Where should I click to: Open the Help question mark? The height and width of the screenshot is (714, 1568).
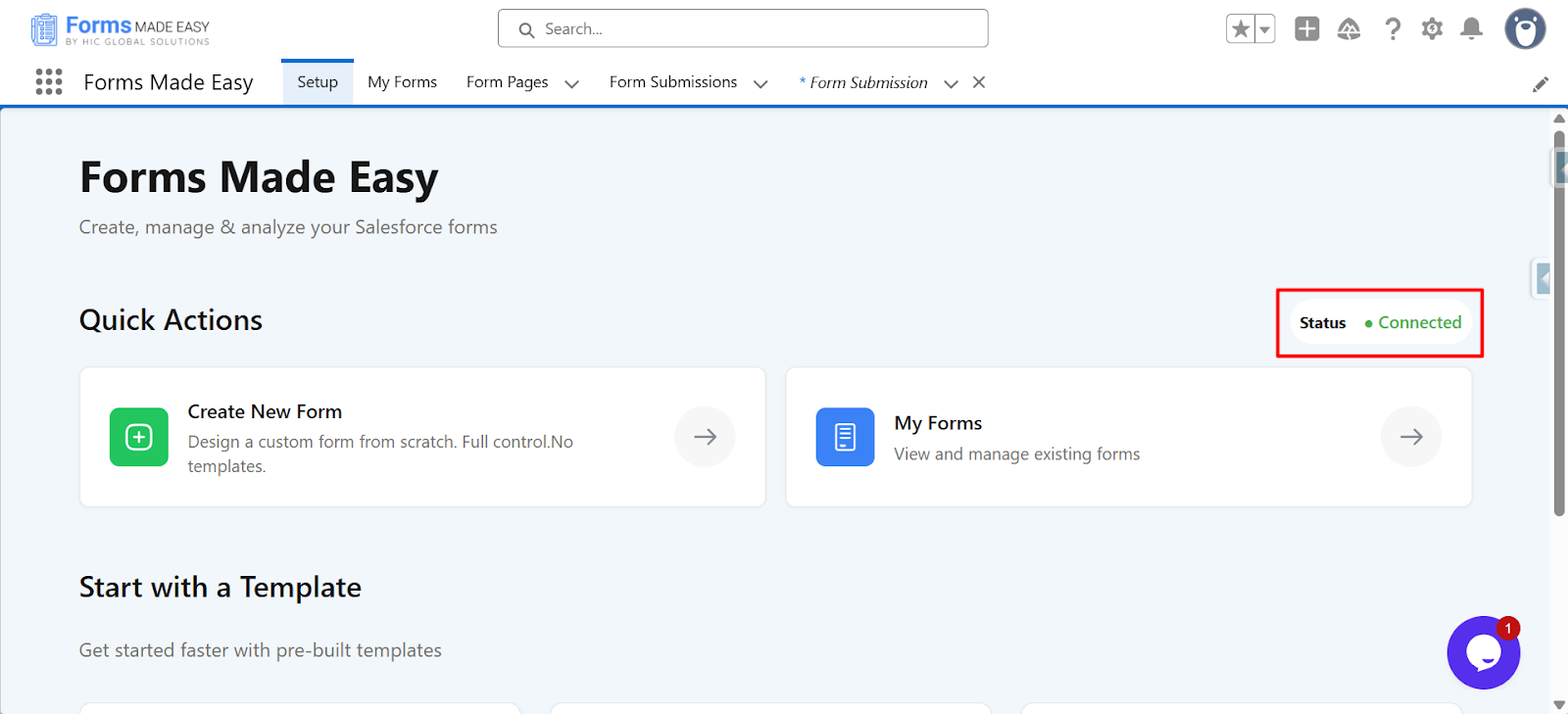pos(1393,29)
